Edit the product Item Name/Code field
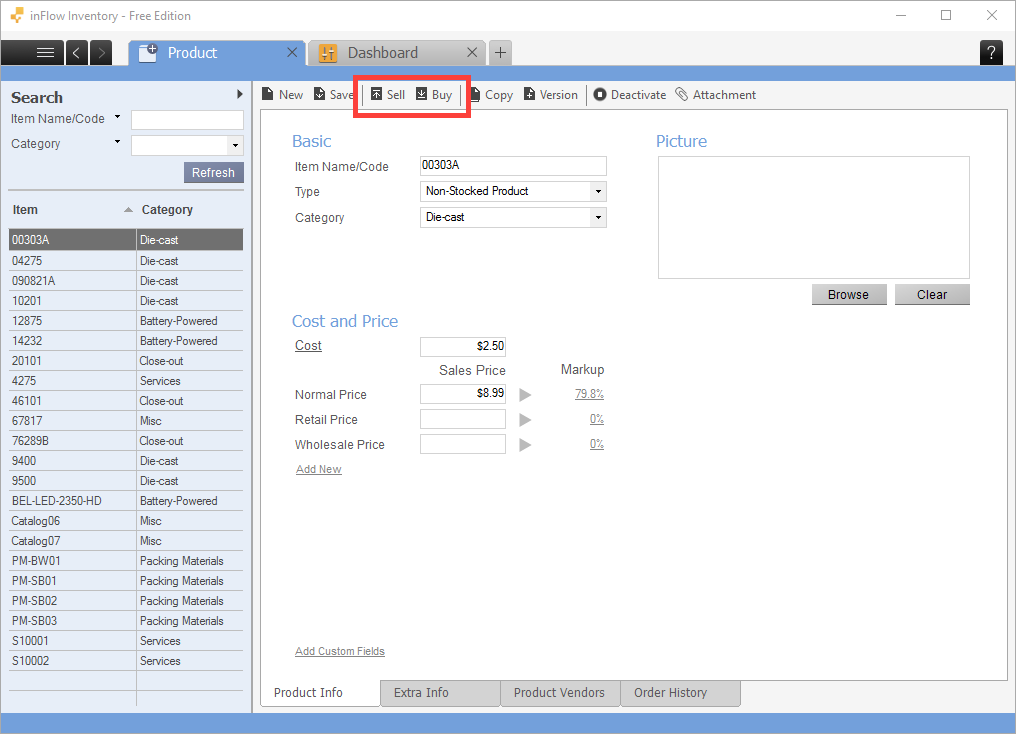The image size is (1016, 734). click(513, 165)
